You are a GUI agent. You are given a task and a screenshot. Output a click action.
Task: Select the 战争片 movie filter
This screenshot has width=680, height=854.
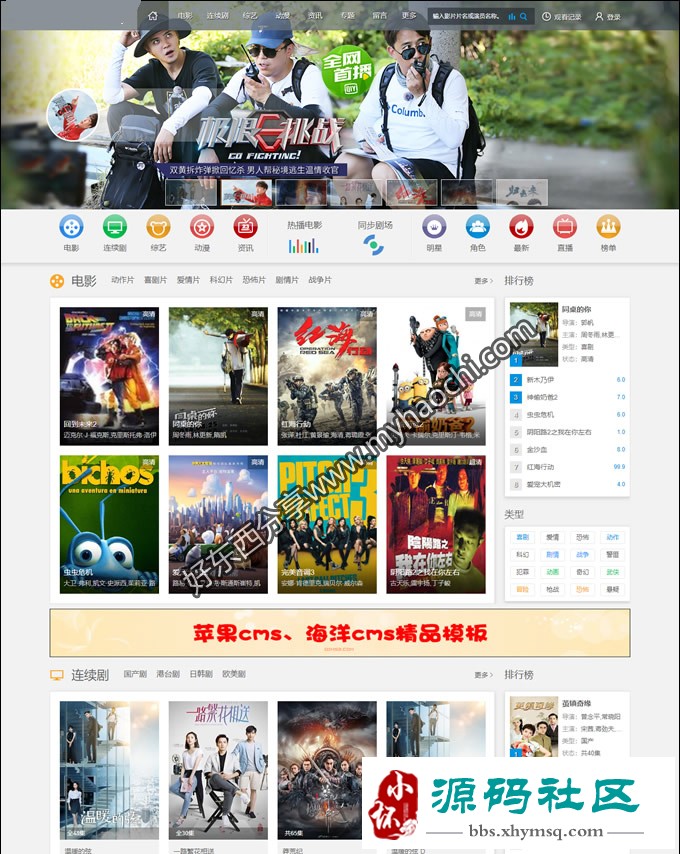pyautogui.click(x=320, y=280)
